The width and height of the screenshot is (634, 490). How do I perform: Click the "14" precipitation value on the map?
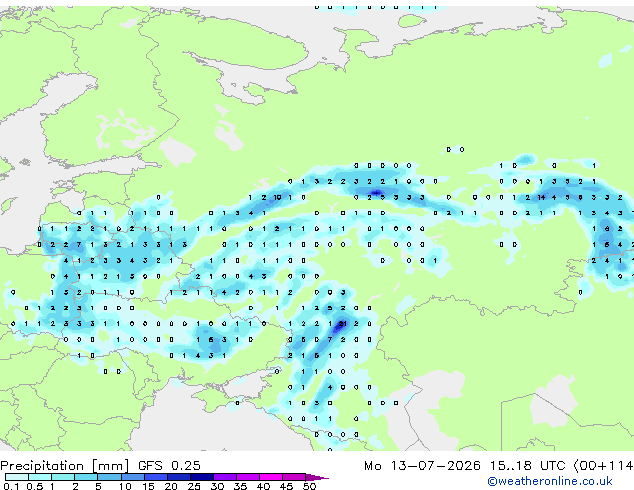pyautogui.click(x=541, y=197)
